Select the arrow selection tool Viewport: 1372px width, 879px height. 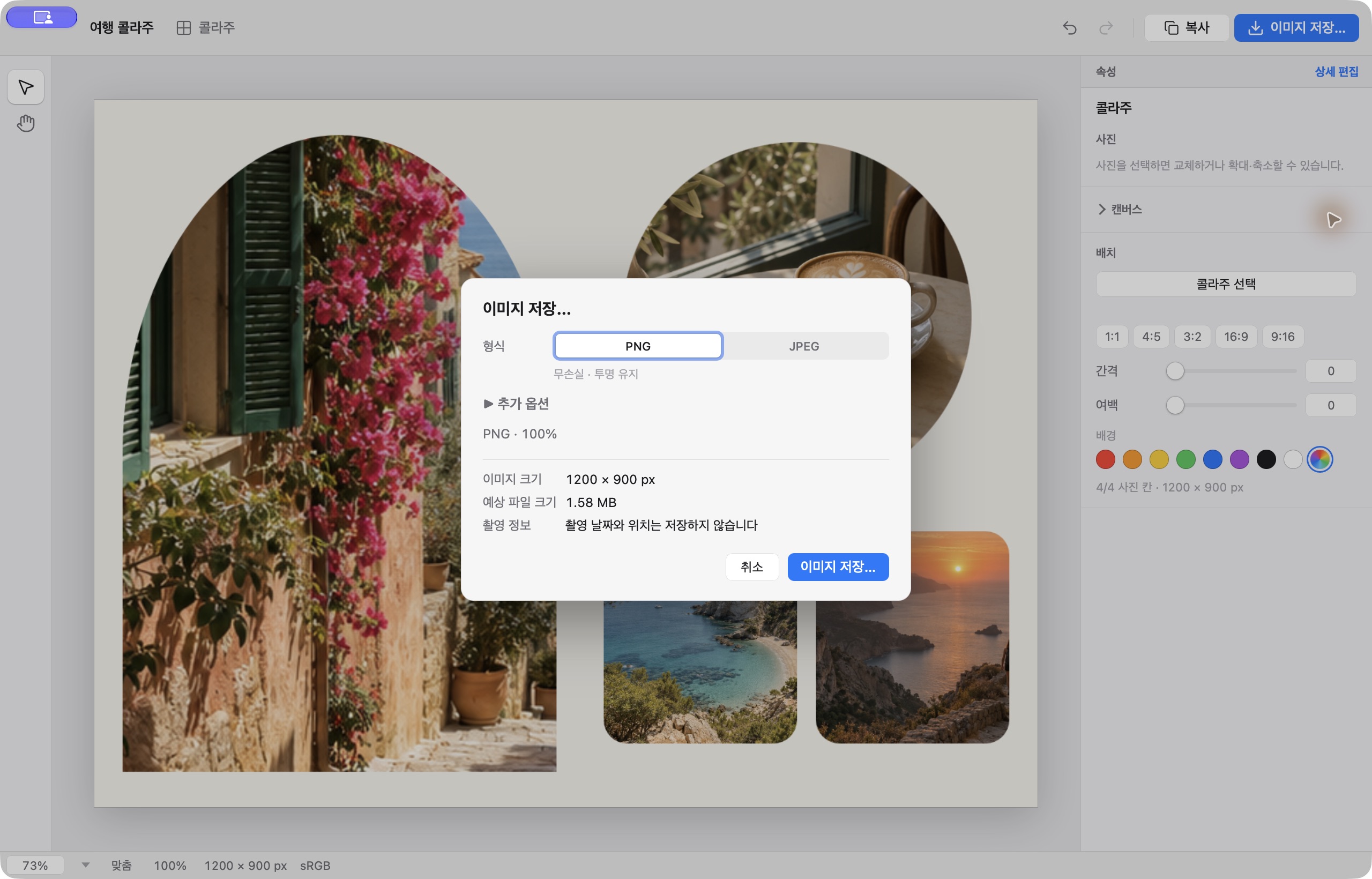tap(26, 87)
